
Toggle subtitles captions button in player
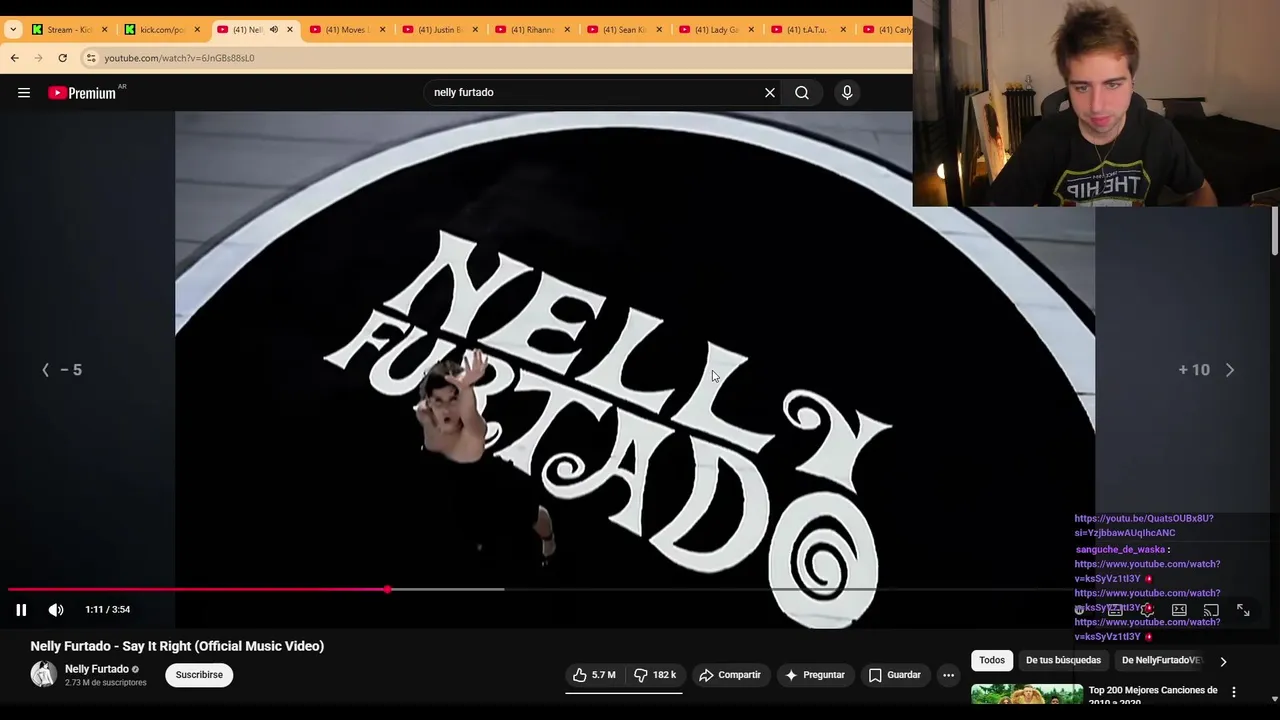(x=1115, y=610)
